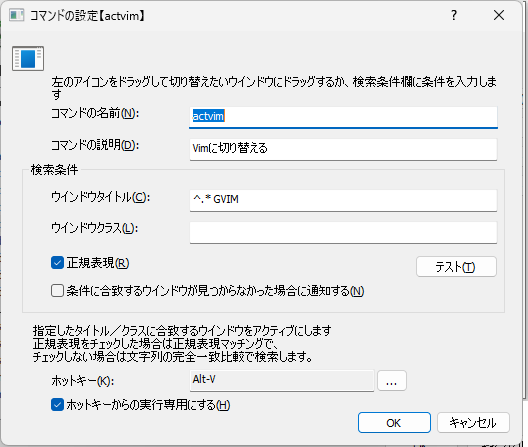The height and width of the screenshot is (447, 528).
Task: Click the Alt-V hotkey field
Action: point(282,381)
